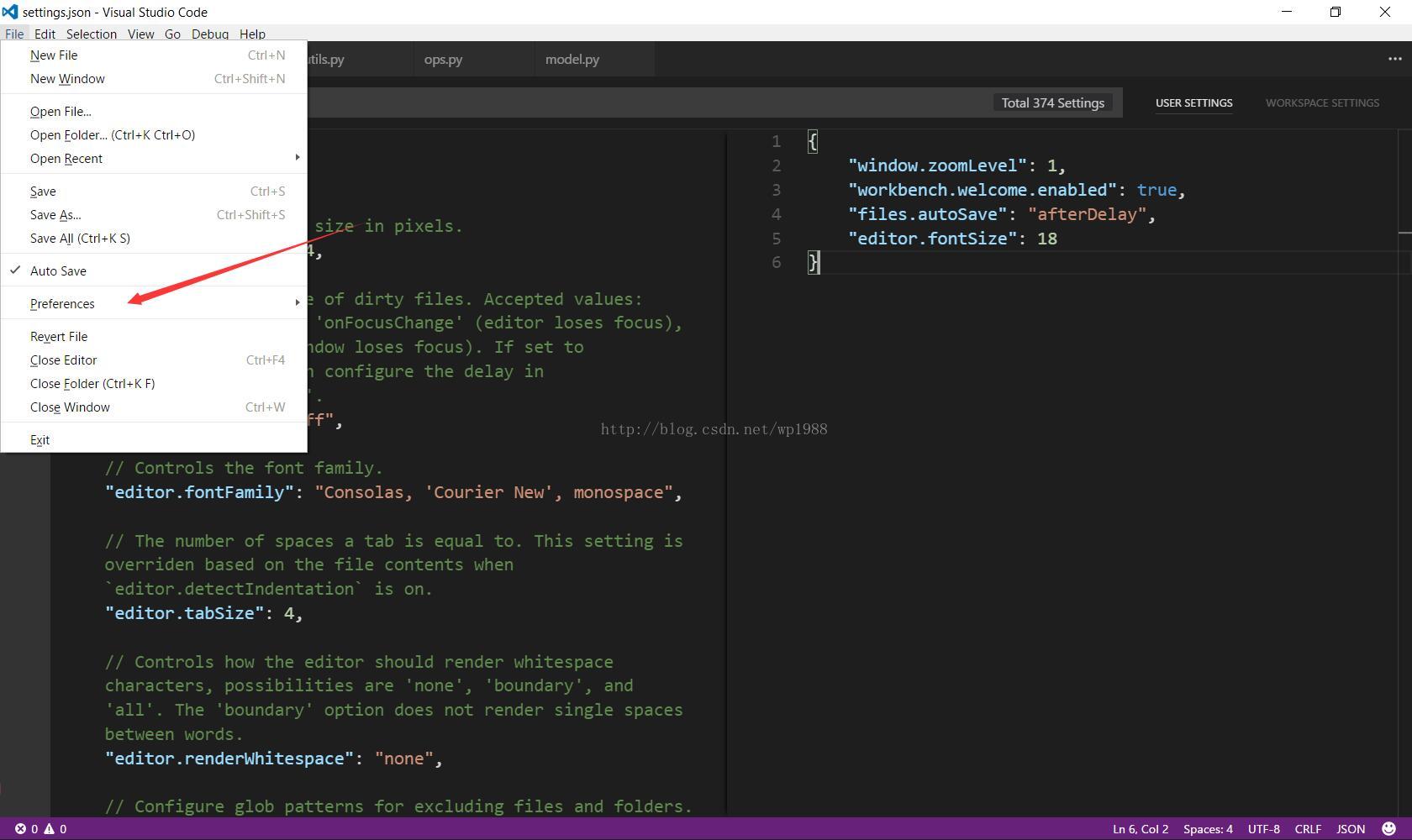Click Save in the File menu

[154, 191]
